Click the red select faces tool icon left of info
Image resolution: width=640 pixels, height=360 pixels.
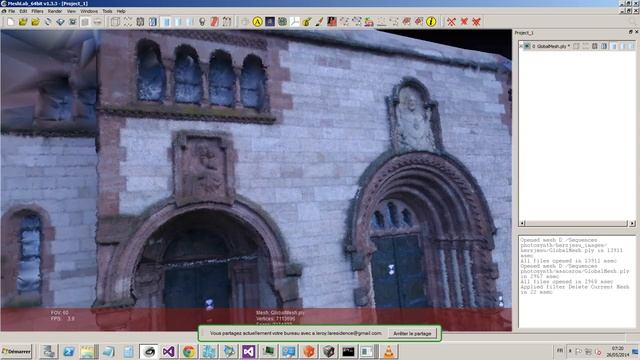tap(419, 22)
